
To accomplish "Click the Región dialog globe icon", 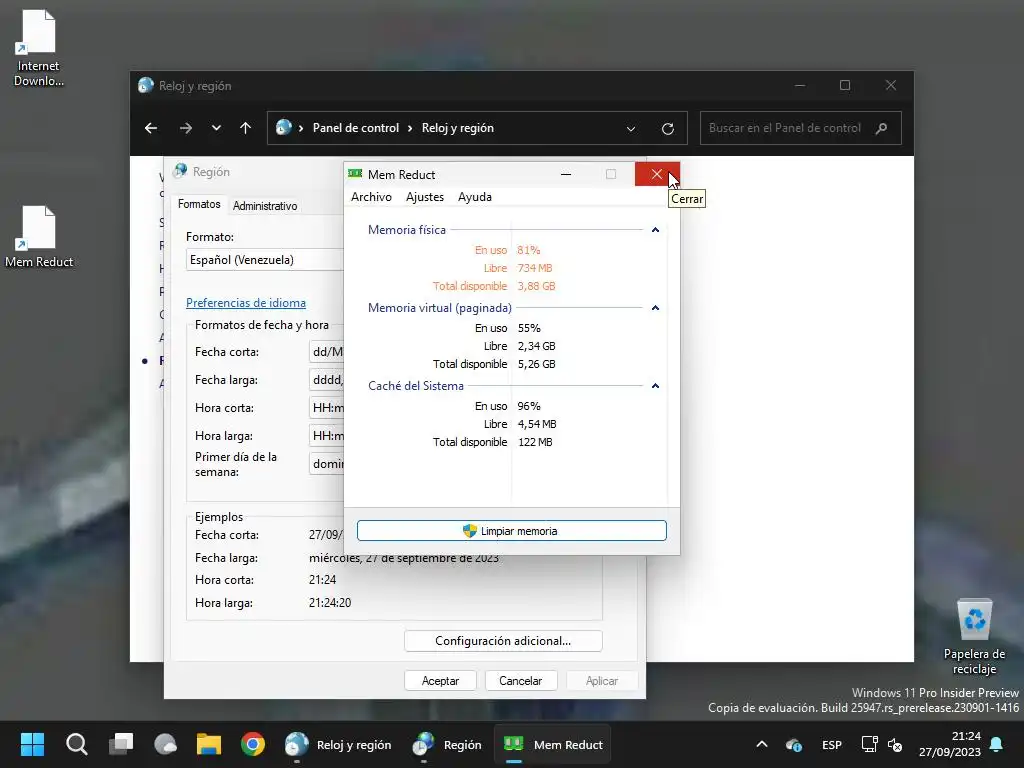I will point(180,171).
